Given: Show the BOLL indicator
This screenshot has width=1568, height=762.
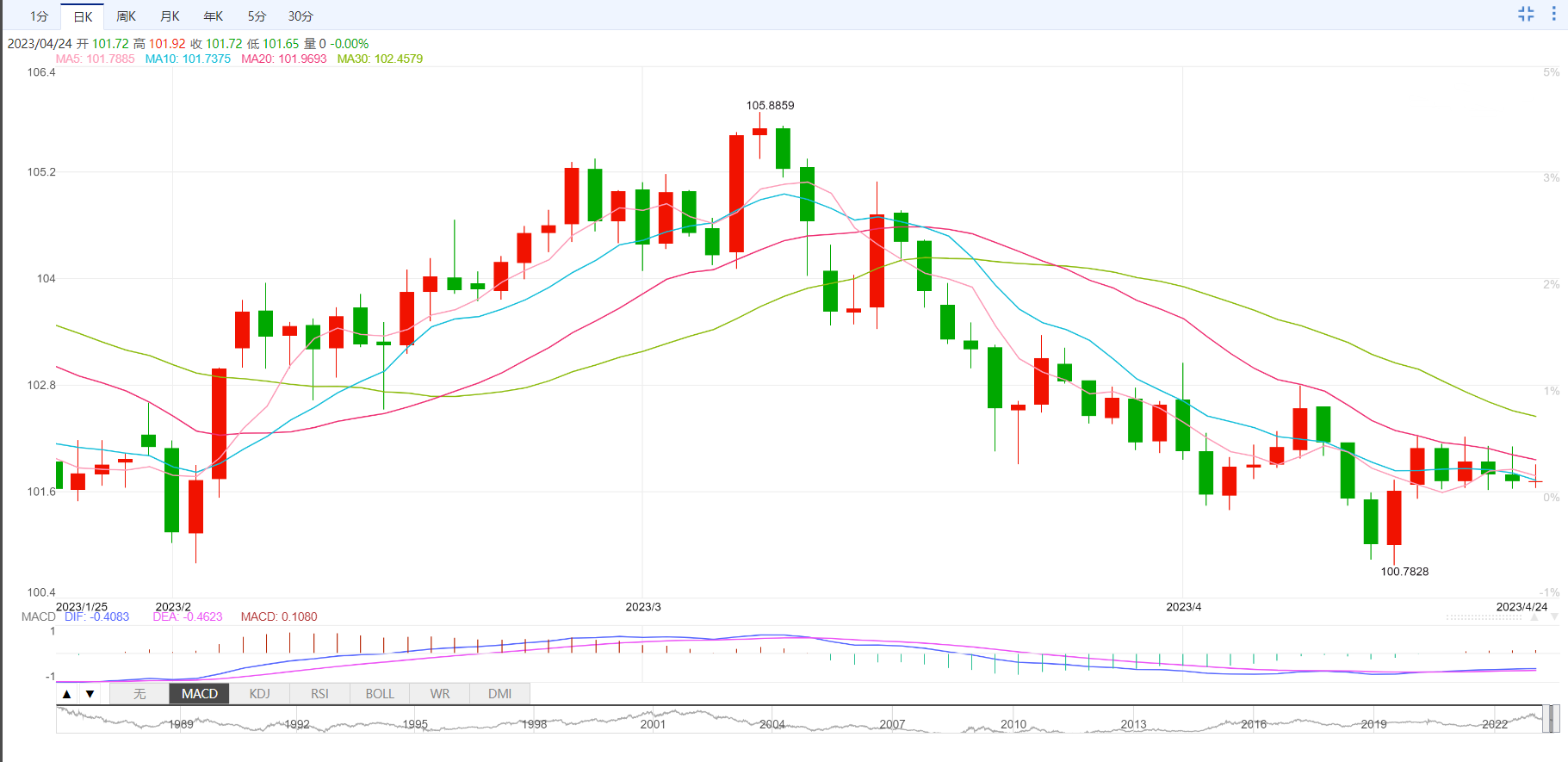Looking at the screenshot, I should [380, 694].
